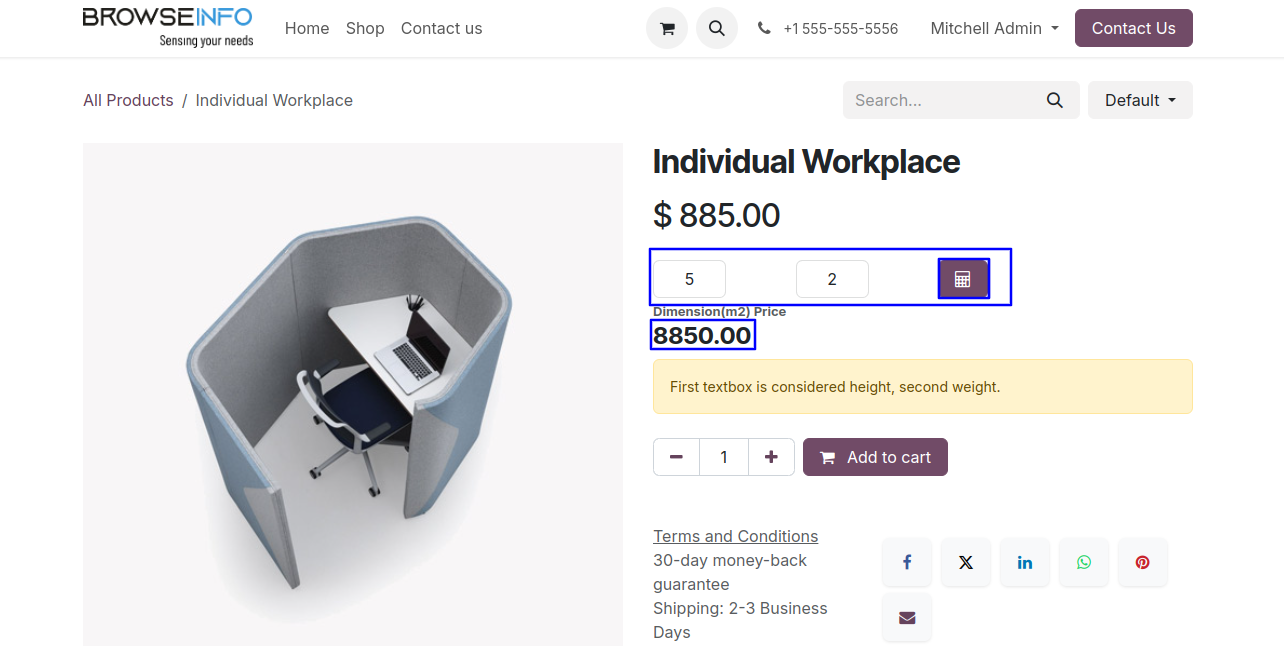Click the calculator icon to compute price
The width and height of the screenshot is (1284, 646).
coord(963,279)
